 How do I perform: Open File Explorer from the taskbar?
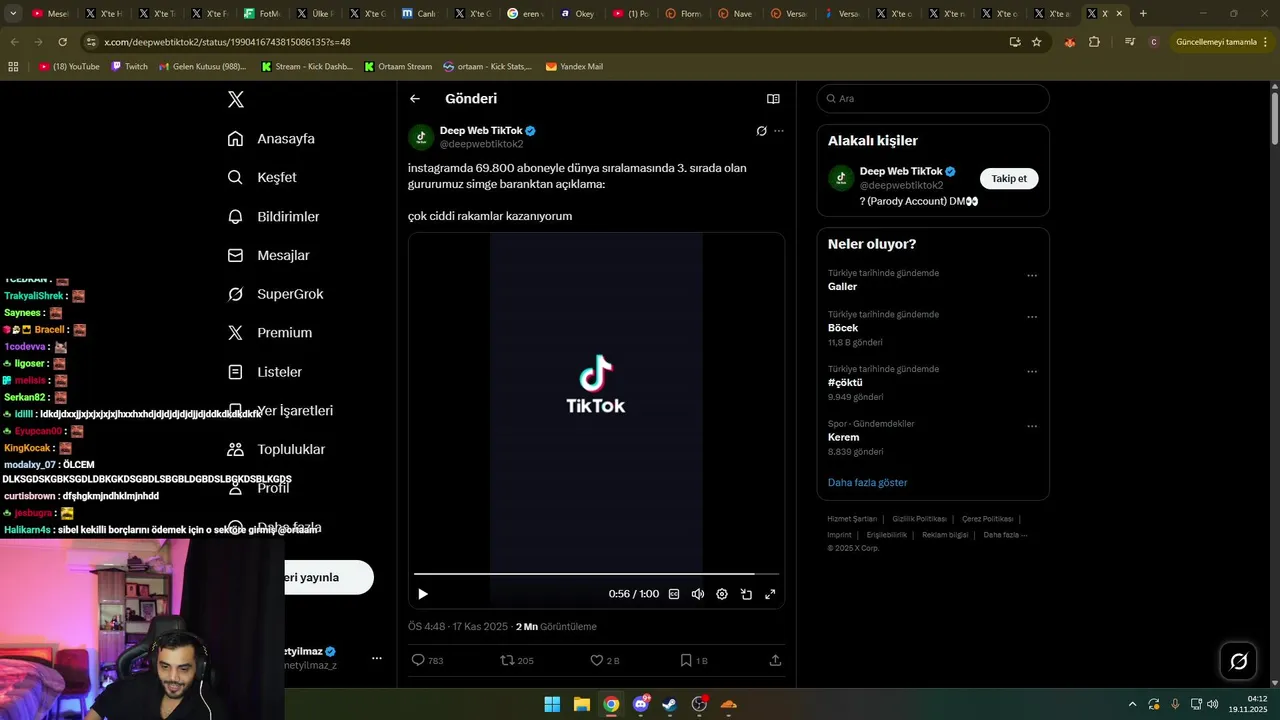581,704
